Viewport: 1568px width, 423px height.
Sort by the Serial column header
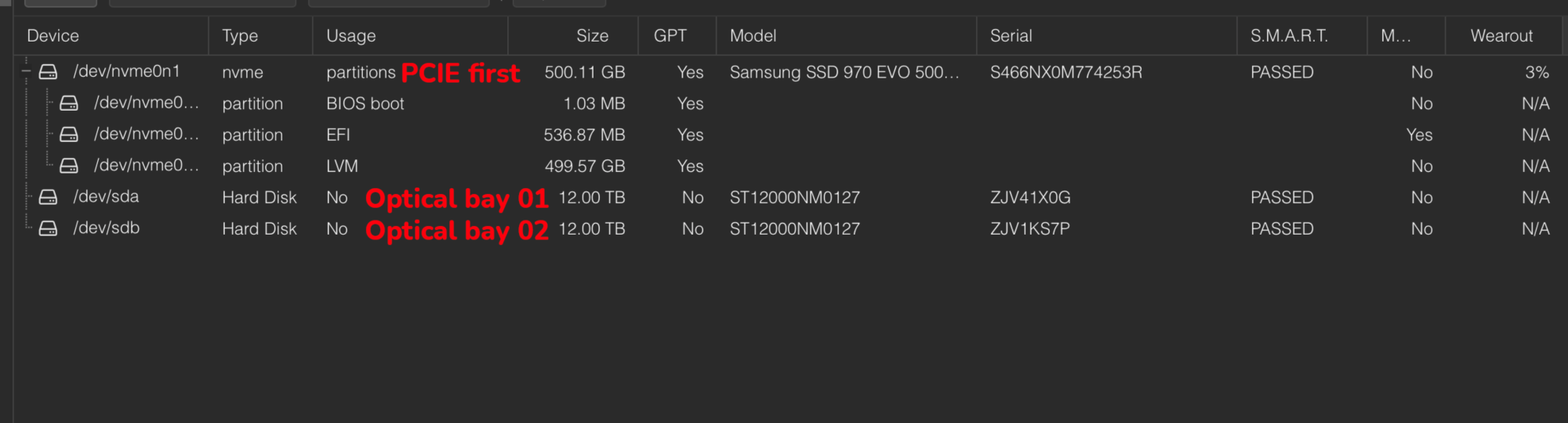tap(1011, 36)
